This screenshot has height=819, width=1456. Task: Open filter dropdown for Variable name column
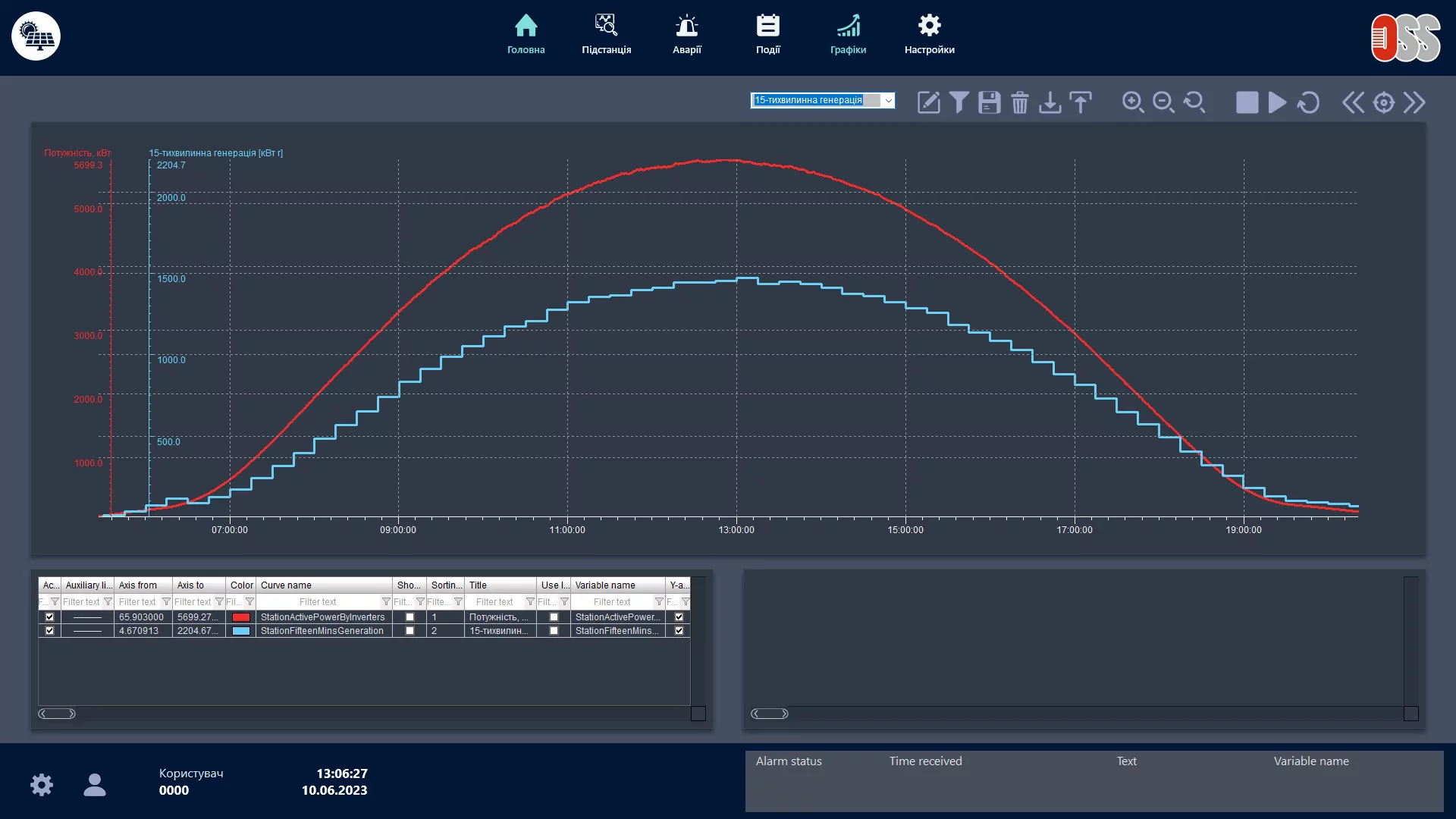coord(659,602)
